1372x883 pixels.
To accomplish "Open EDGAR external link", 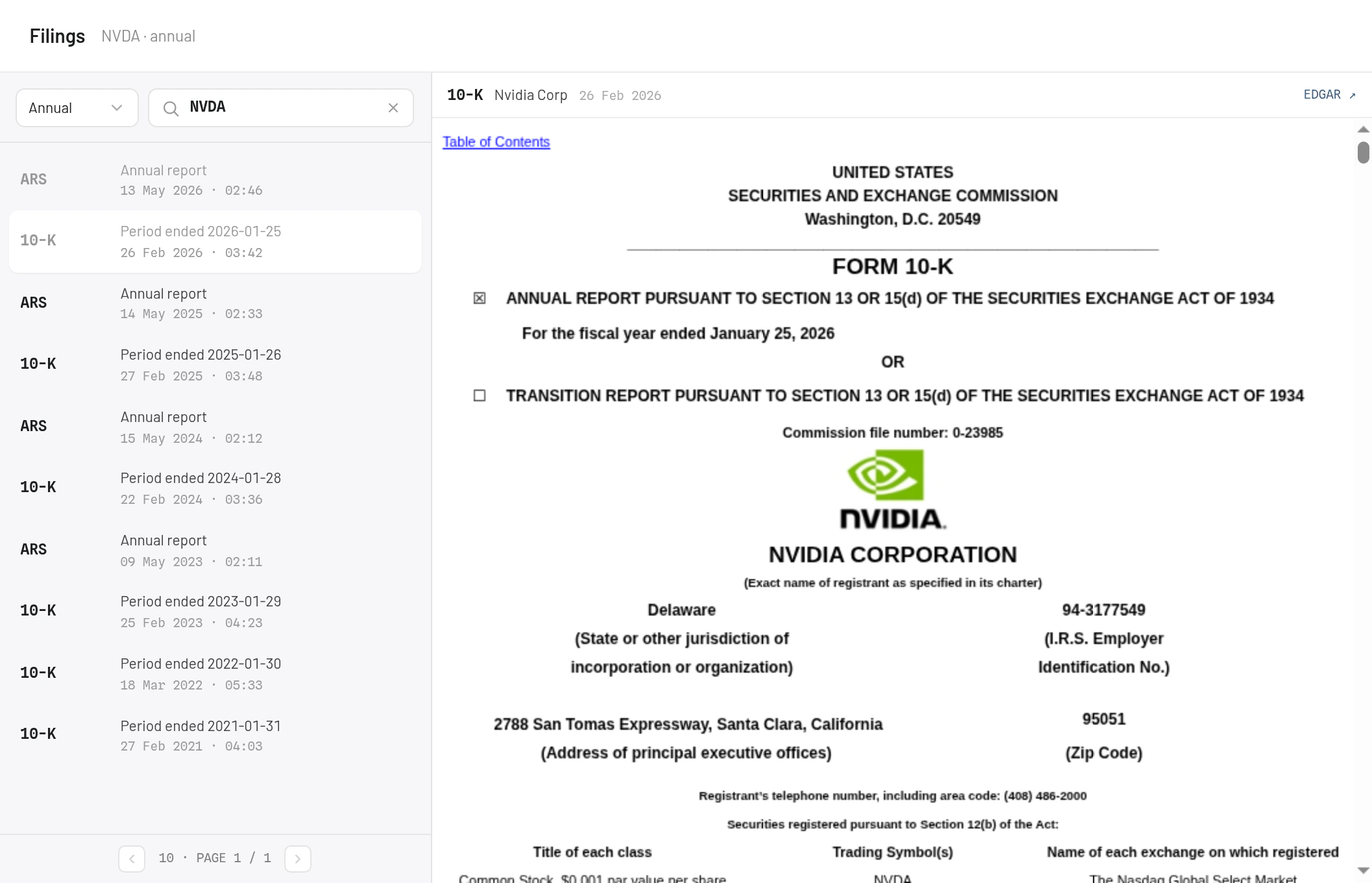I will pyautogui.click(x=1329, y=95).
